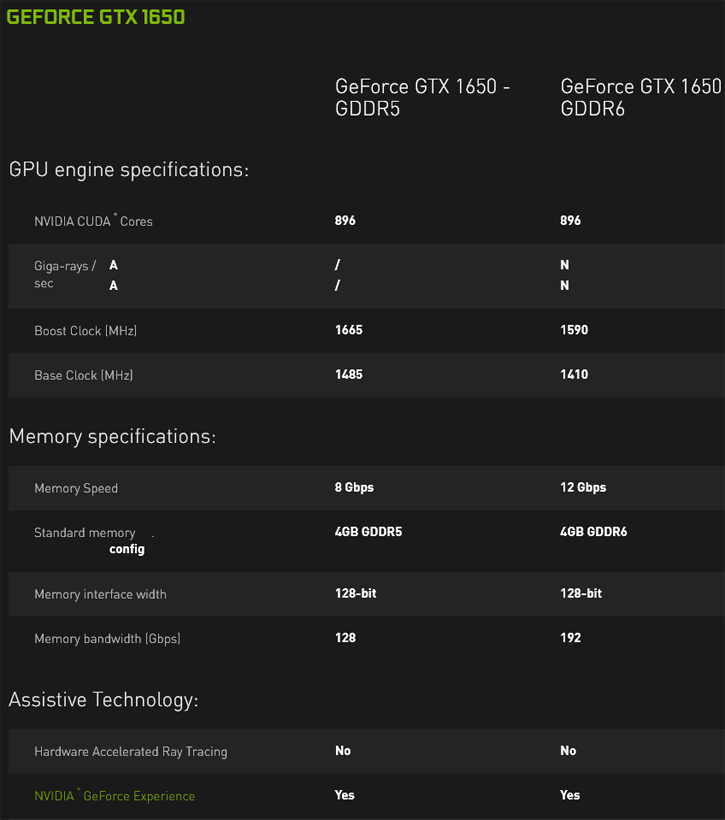Select the NVIDIA CUDA Cores row label
This screenshot has width=725, height=820.
[x=94, y=221]
